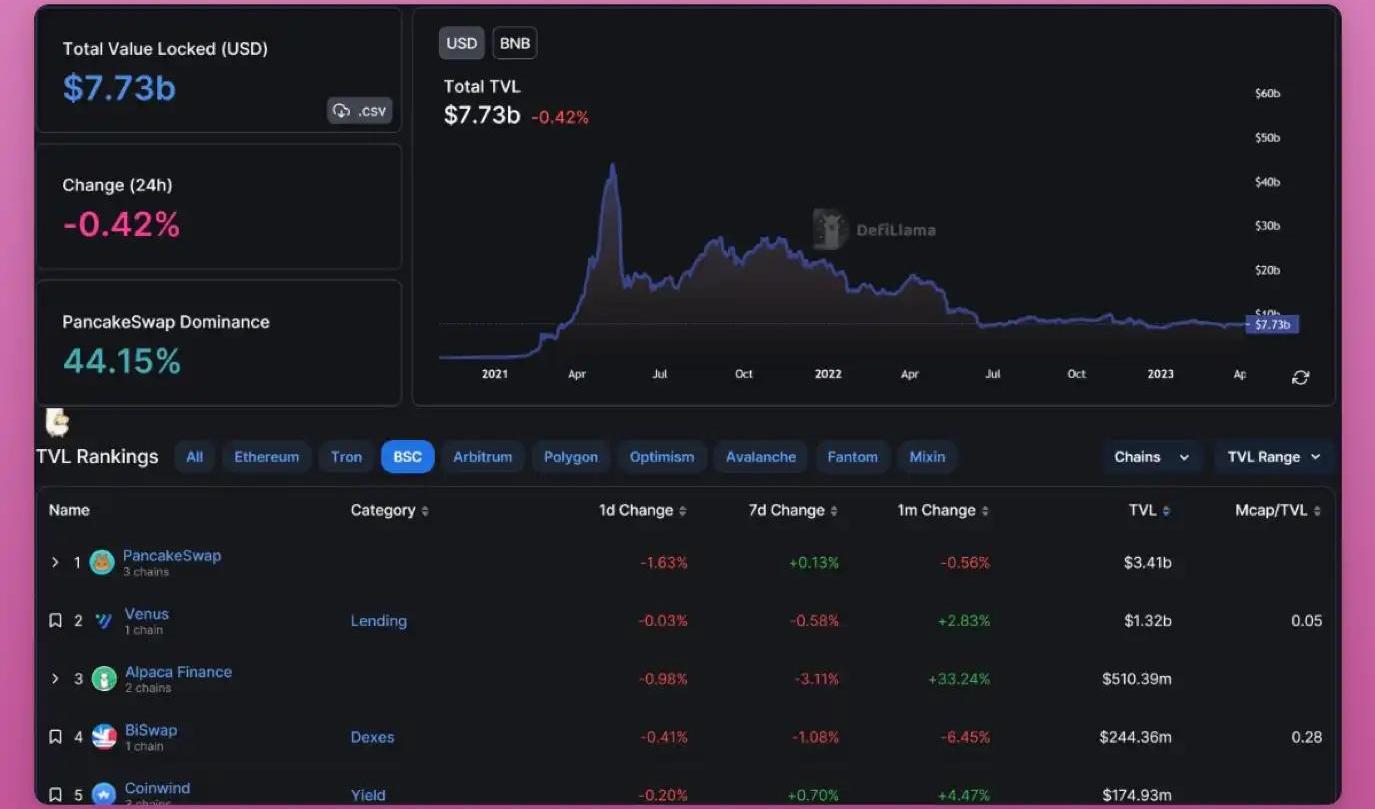Open the TVL Range dropdown

tap(1274, 457)
